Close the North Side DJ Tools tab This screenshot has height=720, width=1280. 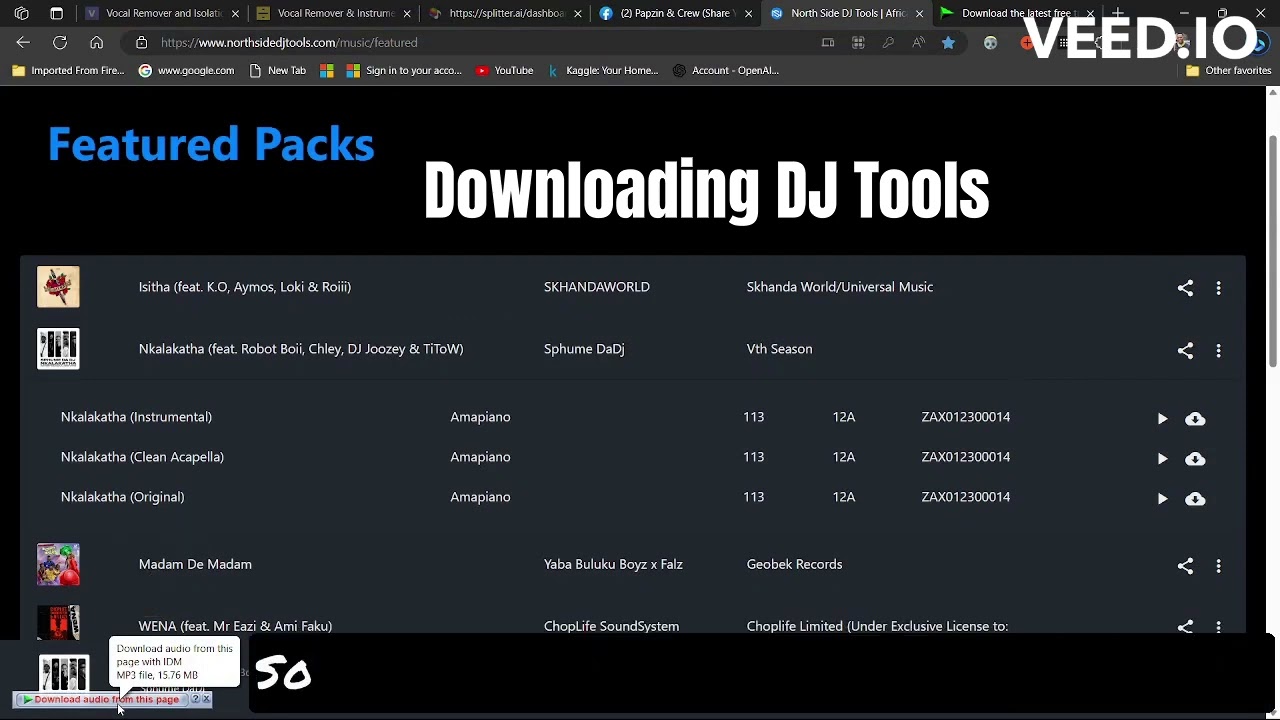coord(919,14)
